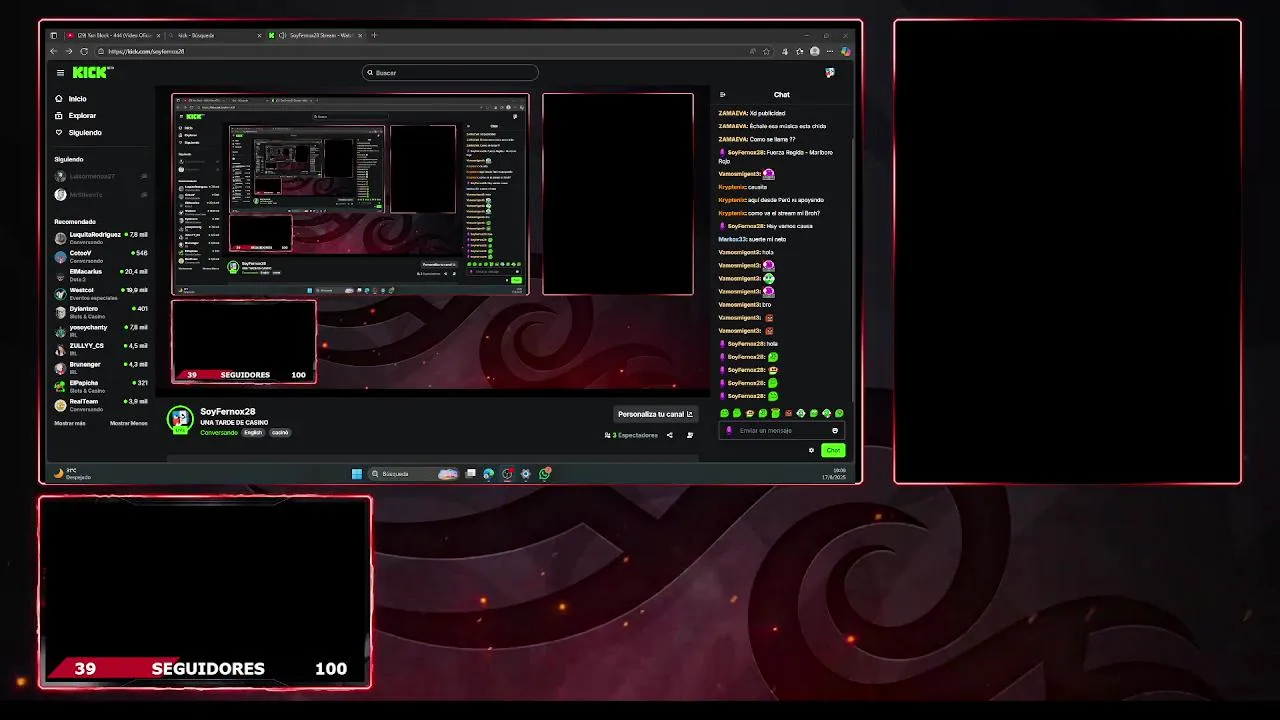Insert the first quick emote above chat input

coord(725,413)
